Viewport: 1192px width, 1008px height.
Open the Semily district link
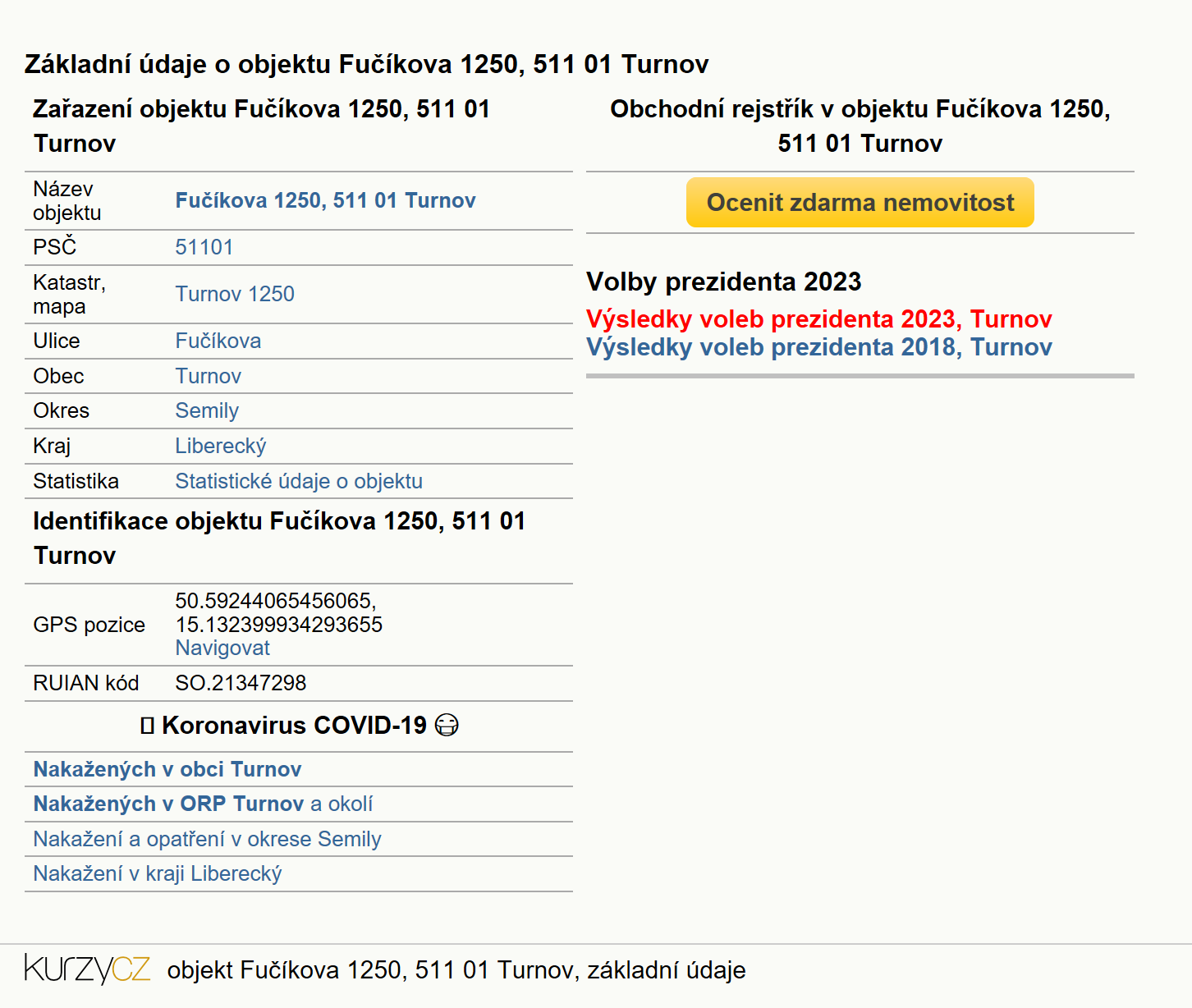pyautogui.click(x=207, y=410)
